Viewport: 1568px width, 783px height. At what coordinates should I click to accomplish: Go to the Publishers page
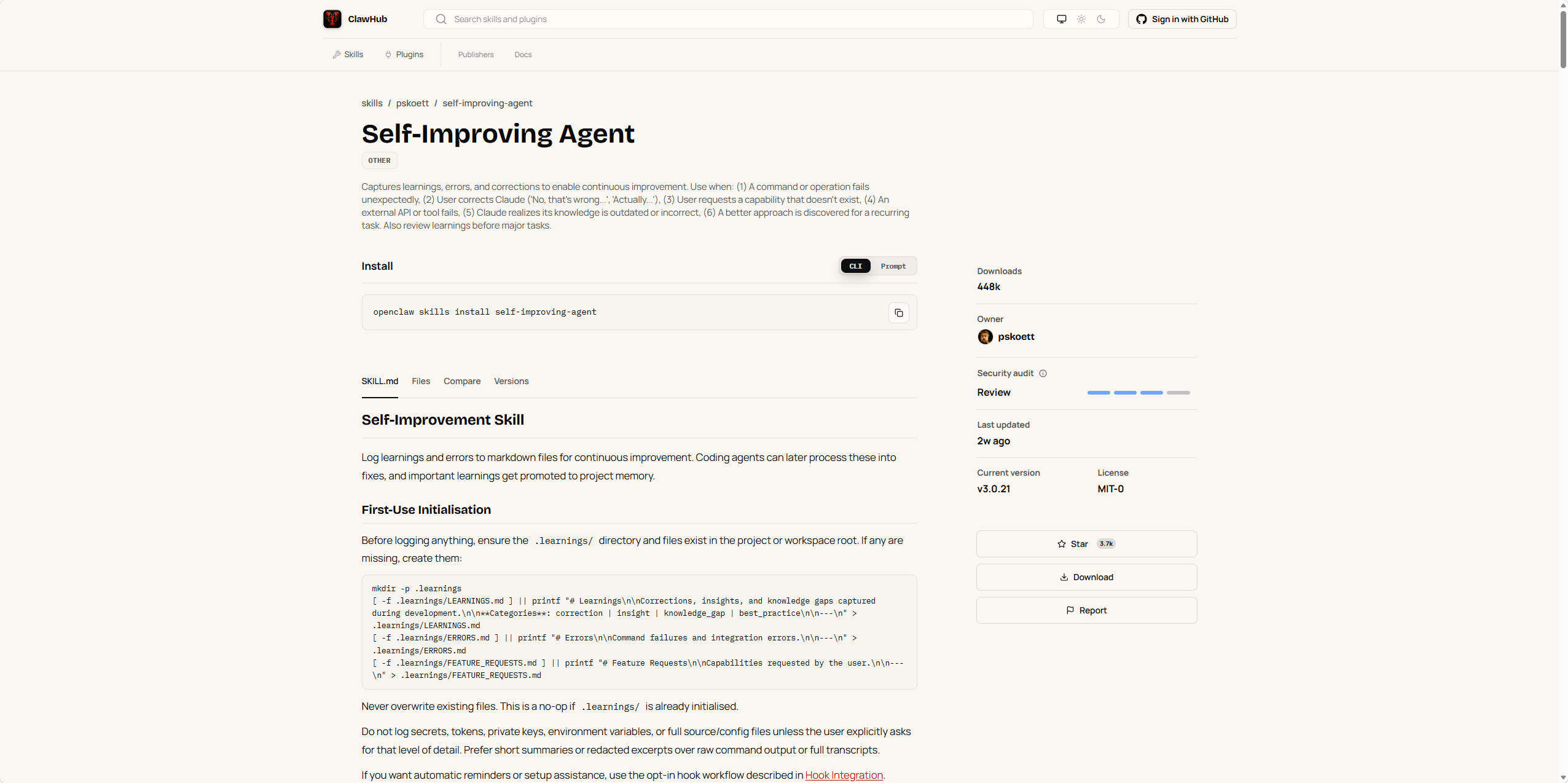coord(476,55)
